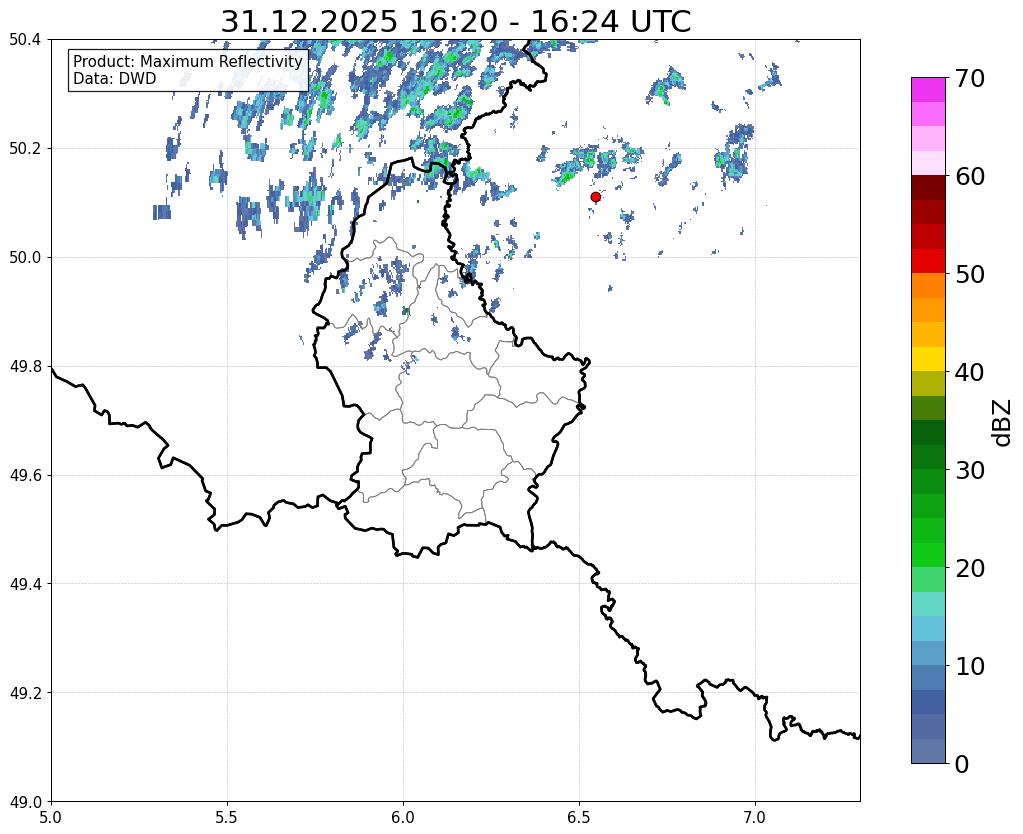
Task: Click the colorbar tick label 10
Action: 970,666
